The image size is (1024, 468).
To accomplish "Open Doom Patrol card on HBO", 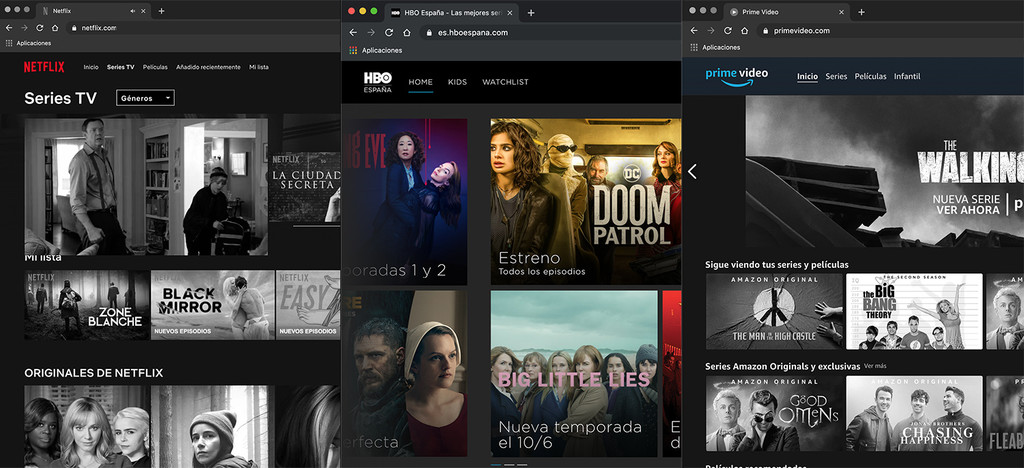I will click(586, 202).
